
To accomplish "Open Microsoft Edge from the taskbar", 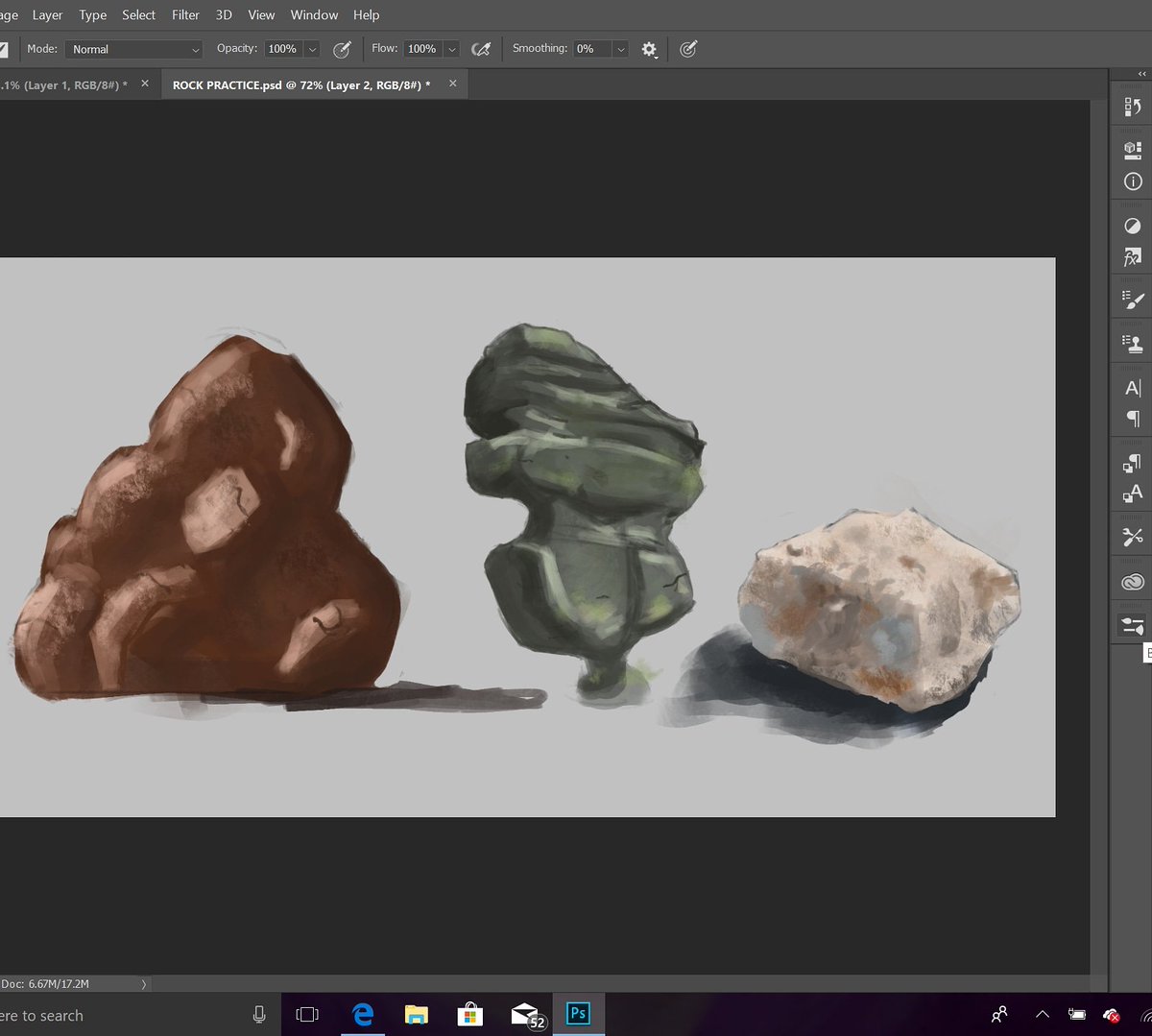I will pyautogui.click(x=362, y=1015).
